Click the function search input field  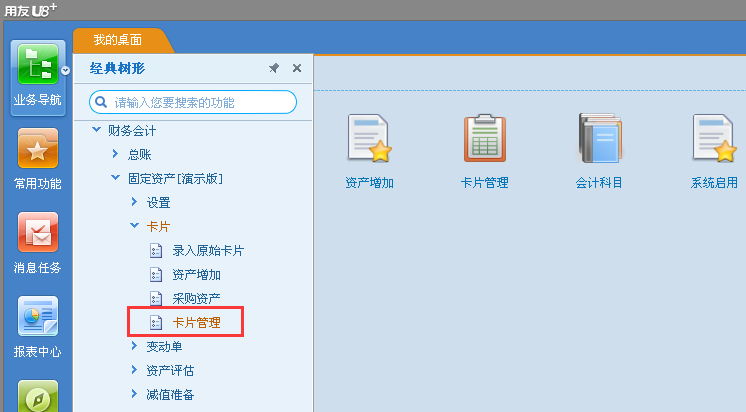(193, 102)
